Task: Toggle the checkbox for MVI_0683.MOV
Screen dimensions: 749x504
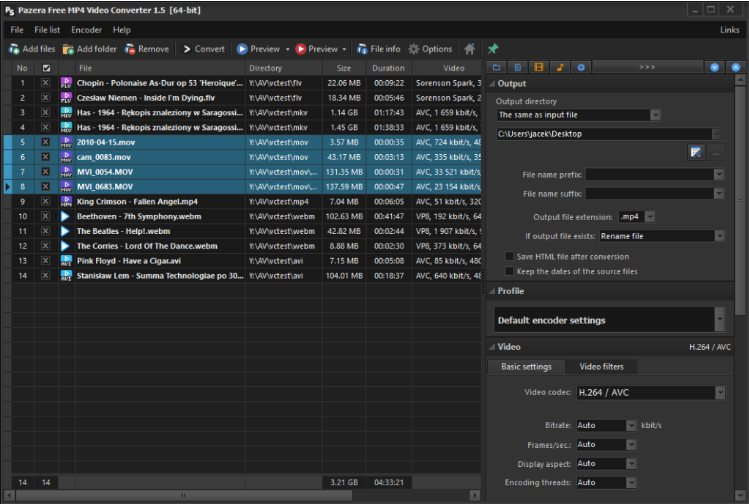Action: click(x=45, y=187)
